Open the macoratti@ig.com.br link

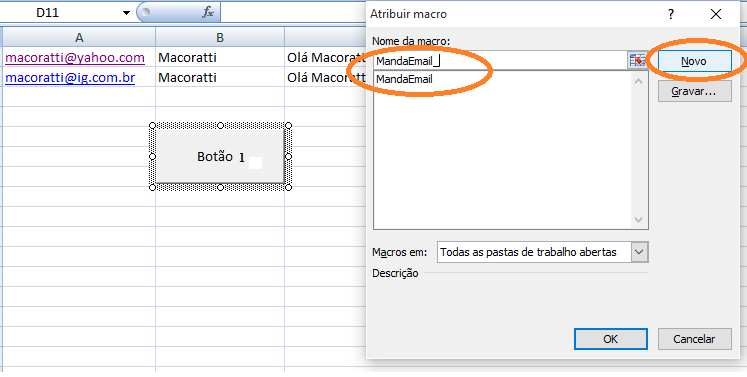point(70,77)
